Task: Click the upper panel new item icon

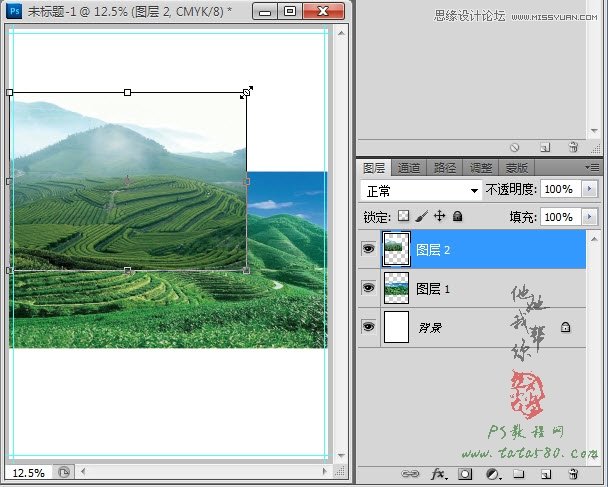Action: click(545, 147)
